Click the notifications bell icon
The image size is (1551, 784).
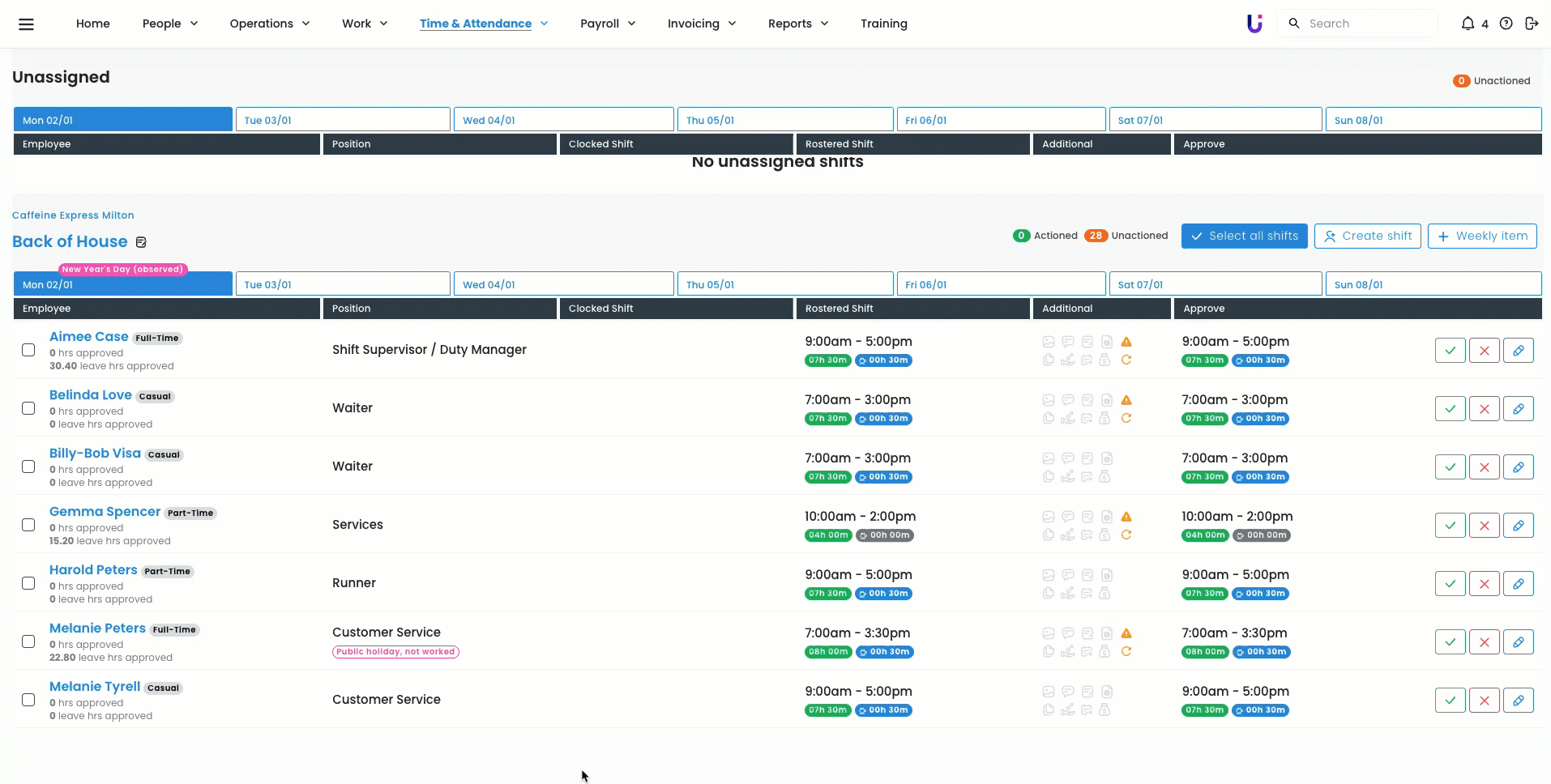[x=1468, y=23]
